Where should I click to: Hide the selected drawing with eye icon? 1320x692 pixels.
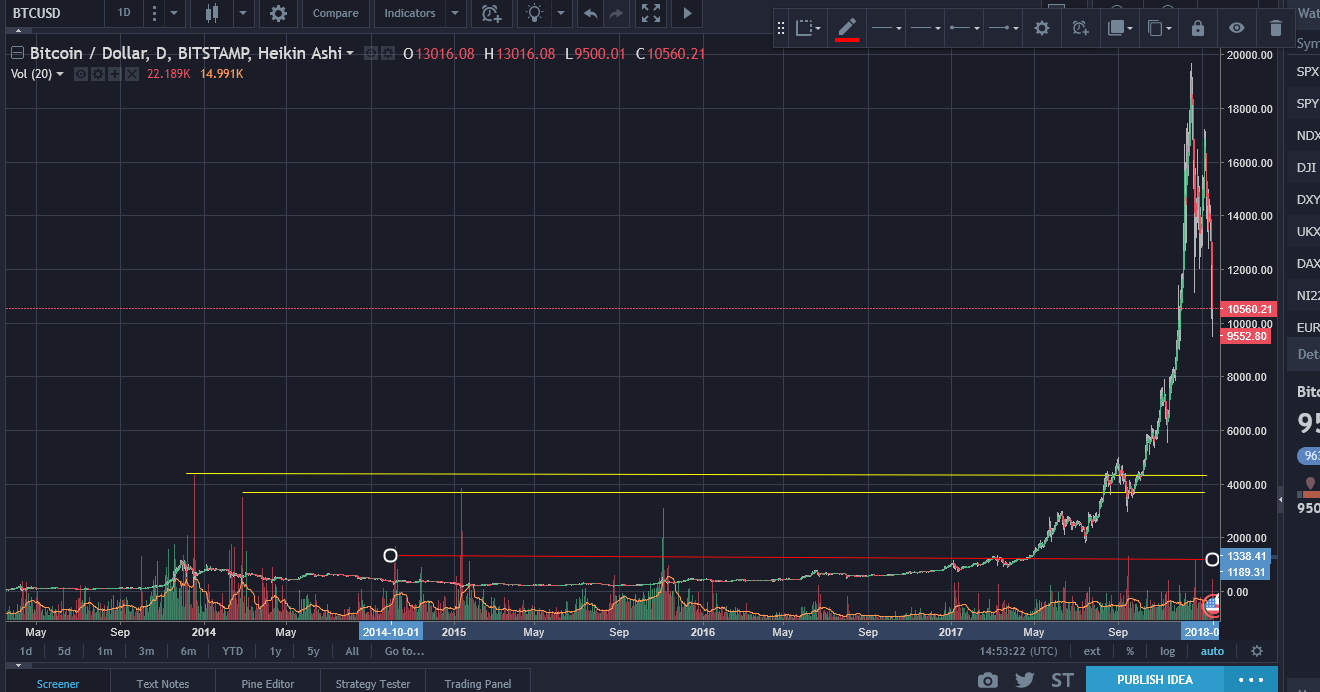point(1237,28)
